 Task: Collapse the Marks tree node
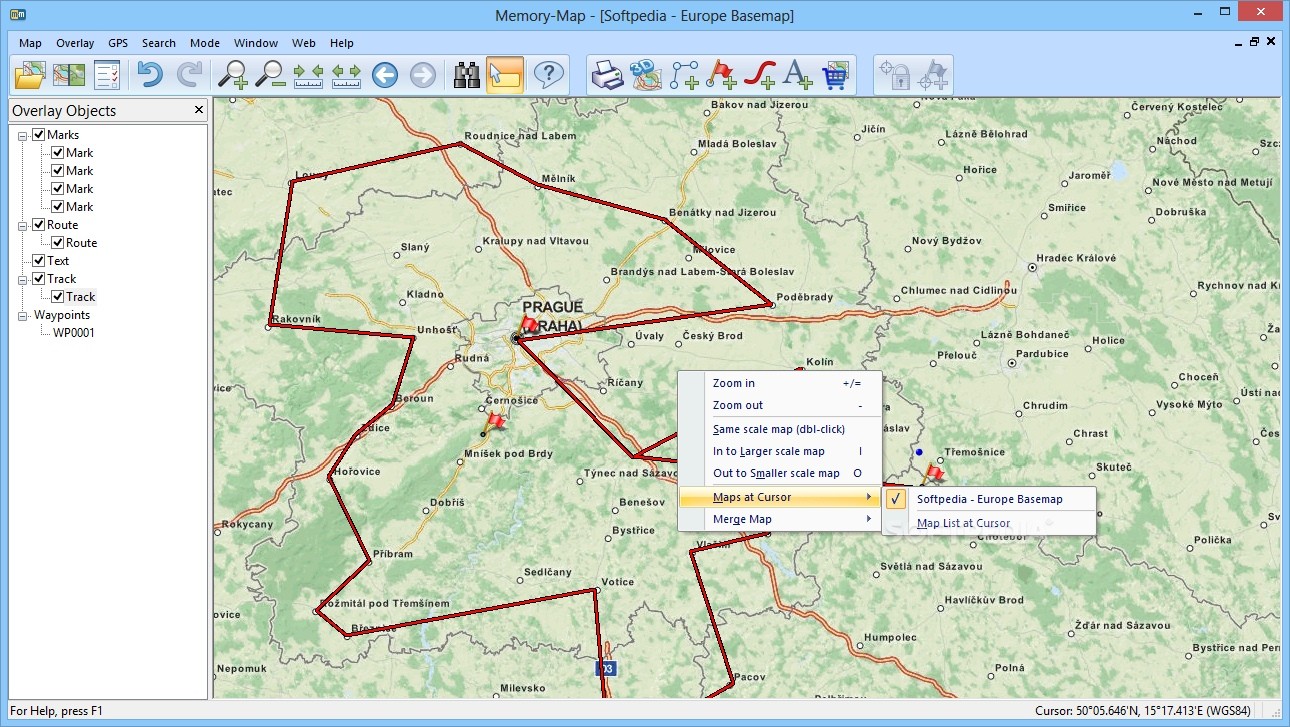[22, 135]
